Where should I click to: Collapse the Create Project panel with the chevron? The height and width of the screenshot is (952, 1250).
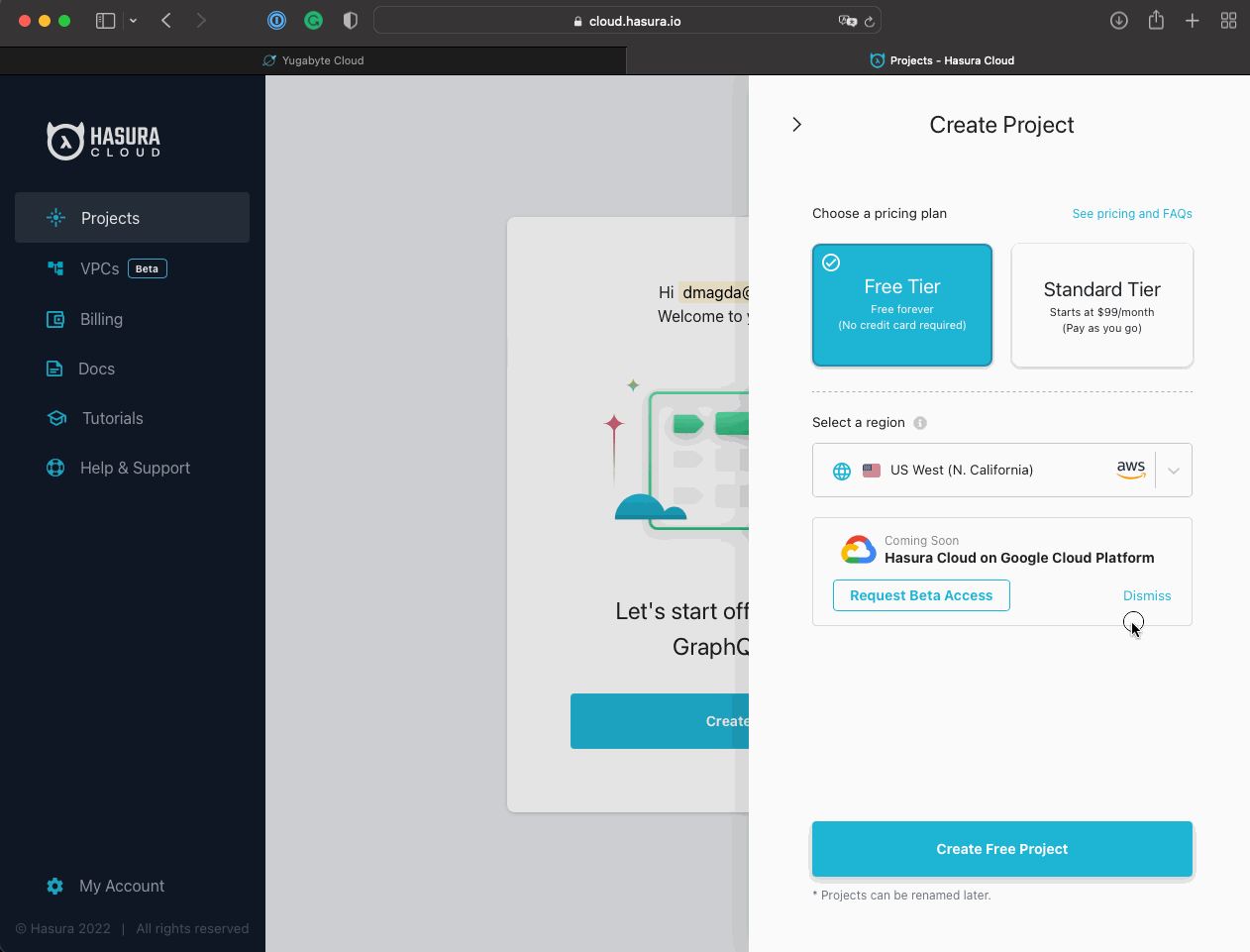pyautogui.click(x=796, y=124)
